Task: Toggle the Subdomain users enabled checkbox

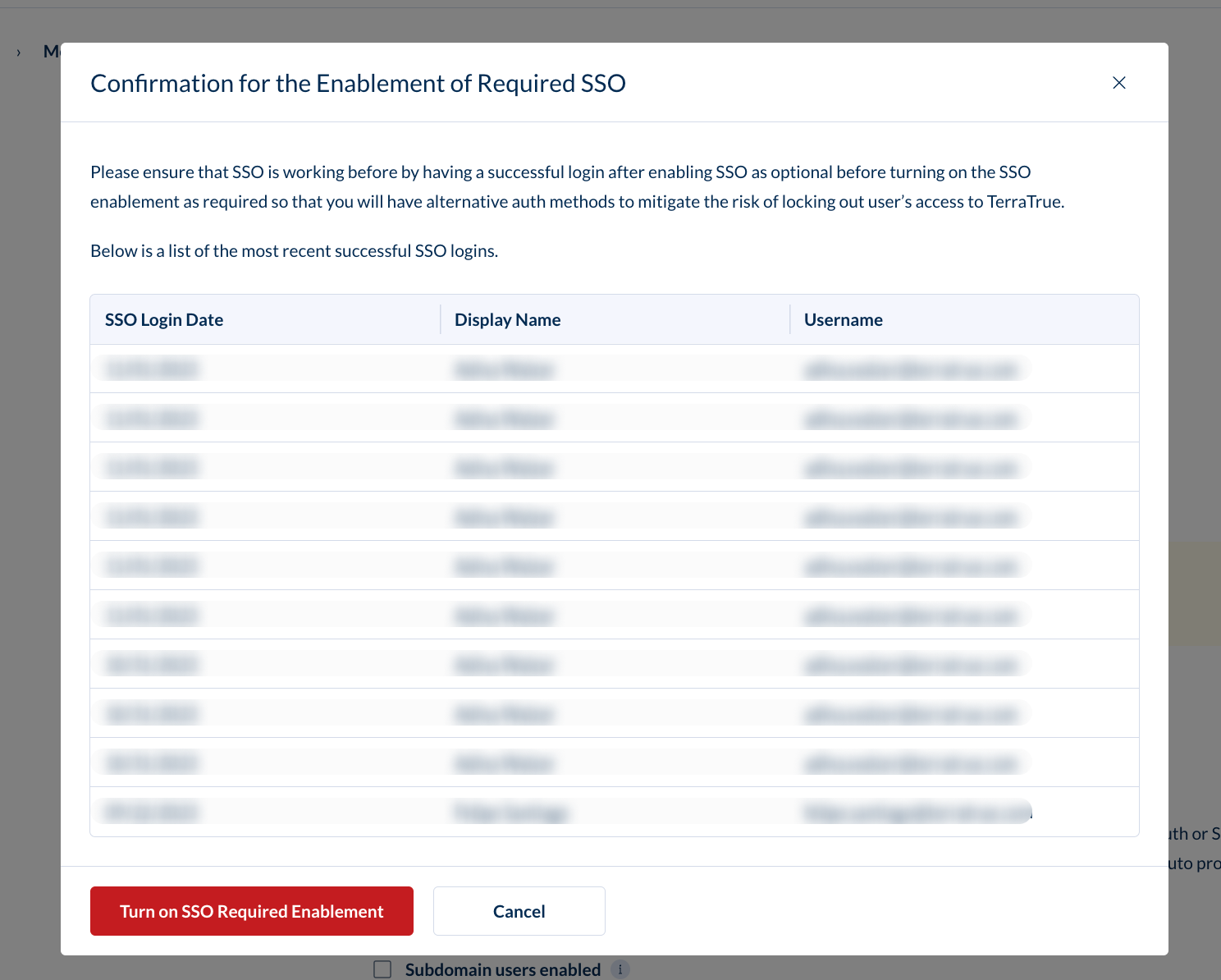Action: pos(382,969)
